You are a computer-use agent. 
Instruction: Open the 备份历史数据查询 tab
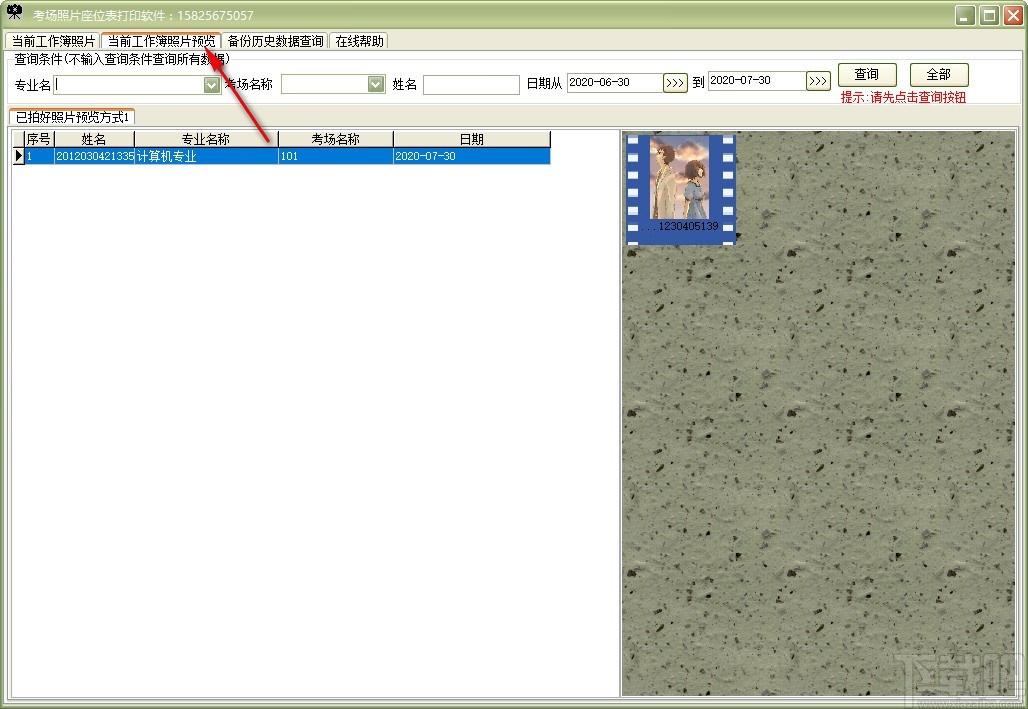[x=275, y=41]
